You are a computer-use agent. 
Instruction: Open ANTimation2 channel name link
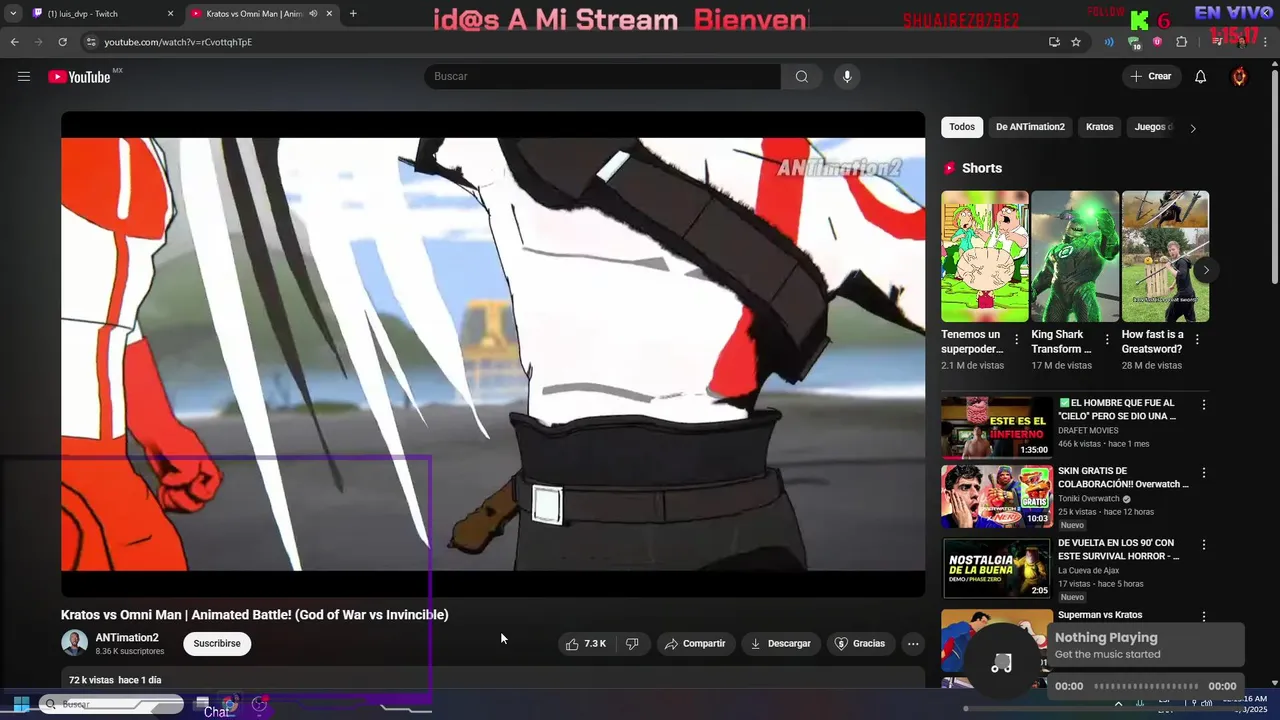click(x=127, y=638)
